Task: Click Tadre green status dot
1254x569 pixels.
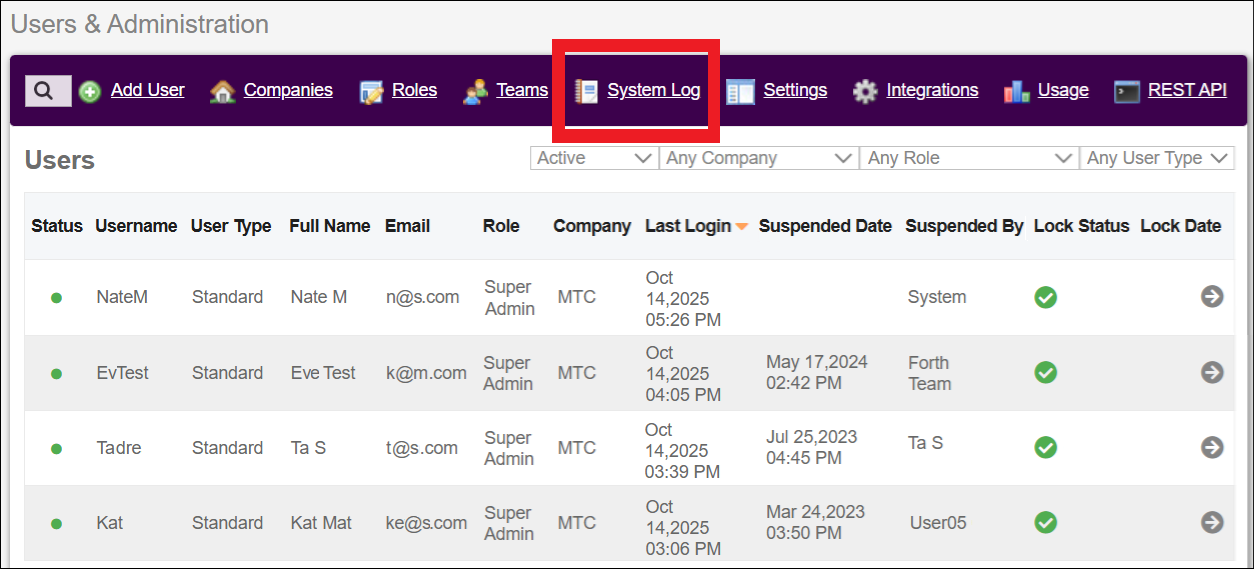Action: [x=56, y=448]
